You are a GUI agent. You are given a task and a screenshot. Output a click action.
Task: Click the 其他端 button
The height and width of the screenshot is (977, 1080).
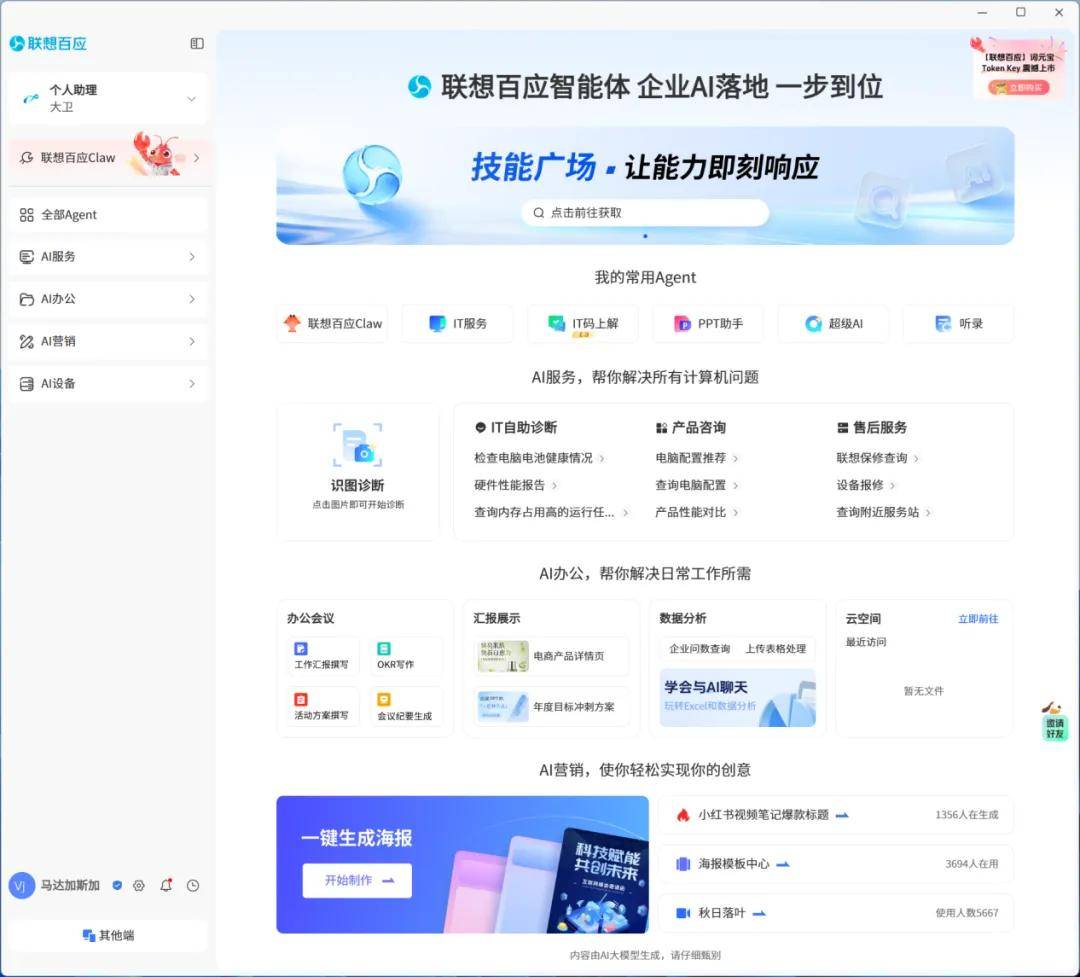click(x=108, y=936)
